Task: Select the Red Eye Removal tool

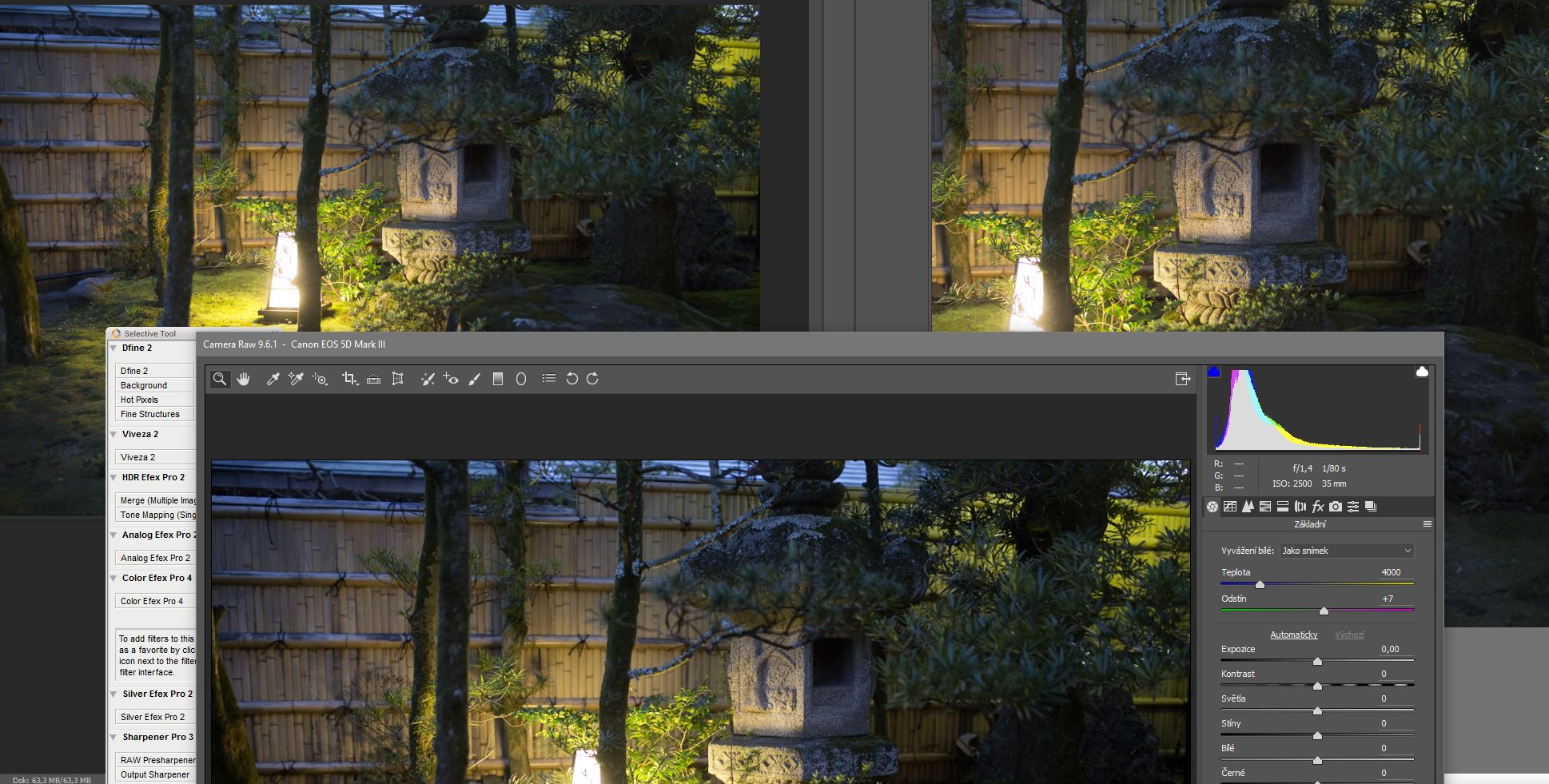Action: pos(451,379)
